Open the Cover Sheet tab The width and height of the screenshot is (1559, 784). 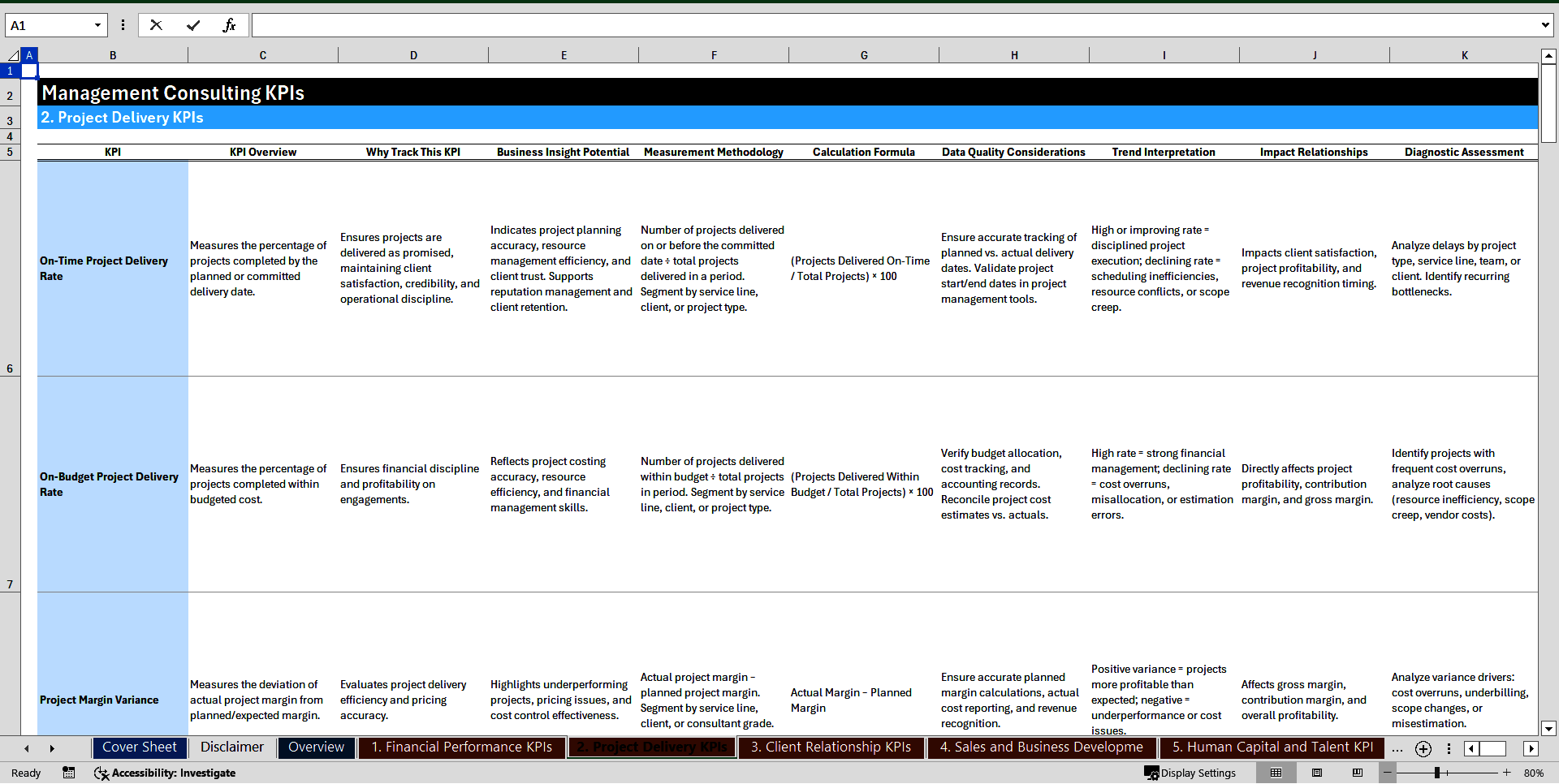point(139,747)
